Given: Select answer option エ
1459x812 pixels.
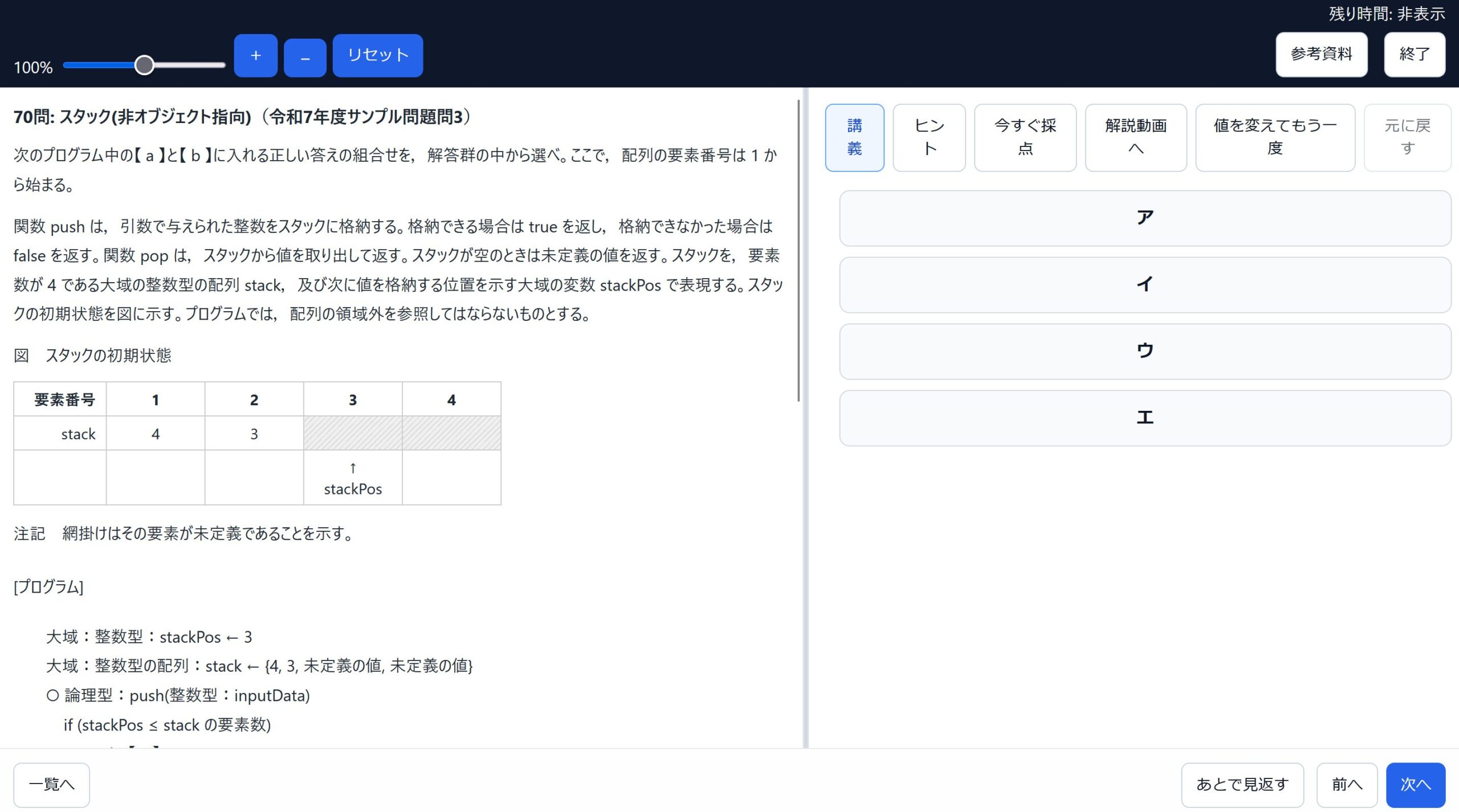Looking at the screenshot, I should (1145, 418).
